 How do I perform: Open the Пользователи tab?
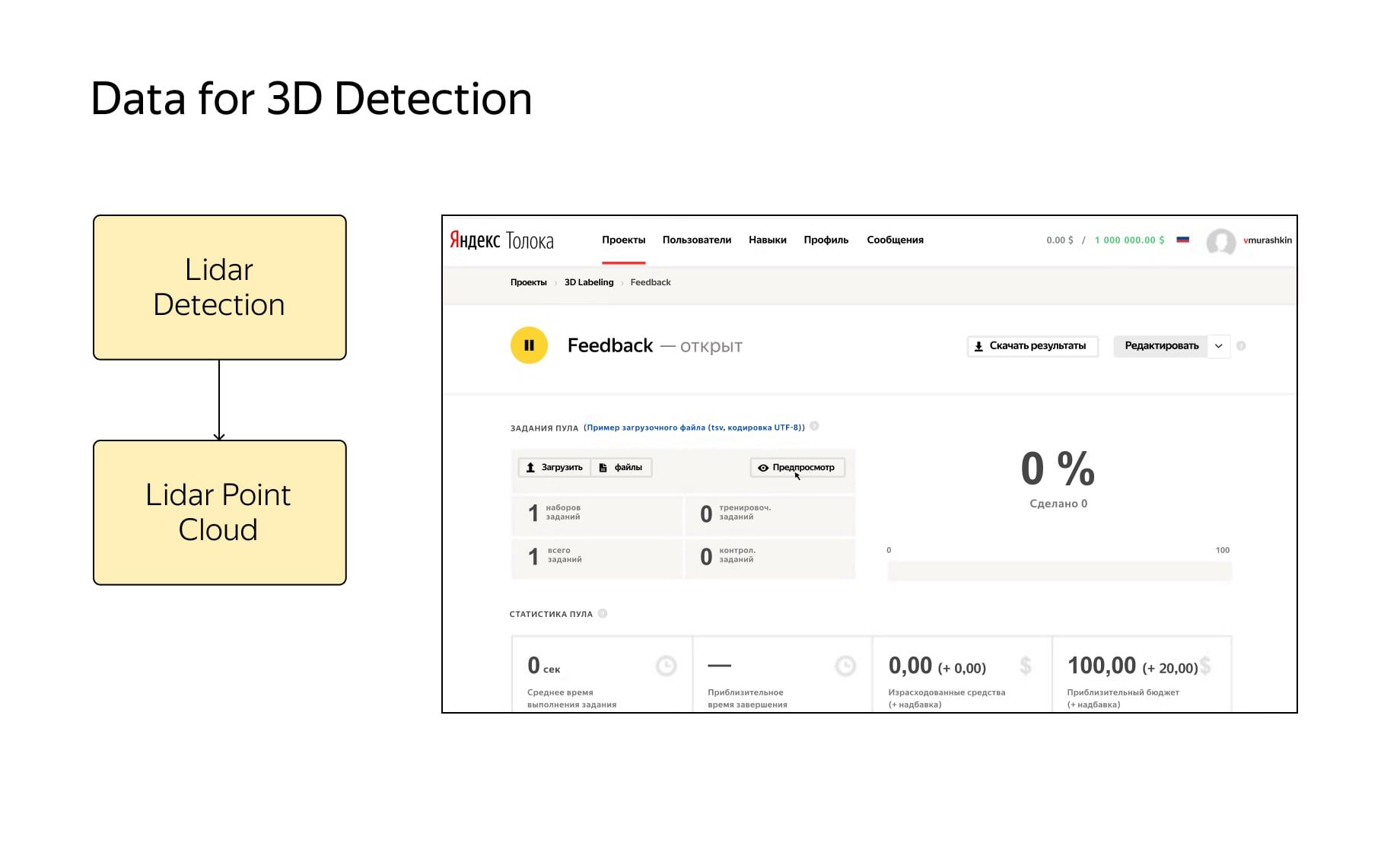pos(697,240)
